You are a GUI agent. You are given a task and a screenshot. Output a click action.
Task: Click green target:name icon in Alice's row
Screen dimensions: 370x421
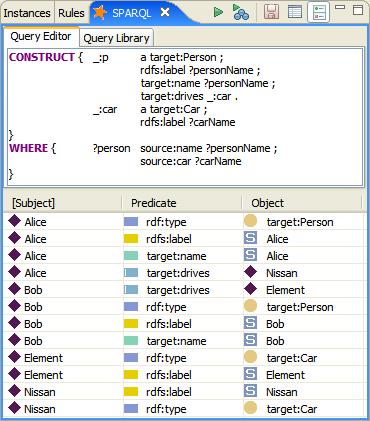pos(131,256)
